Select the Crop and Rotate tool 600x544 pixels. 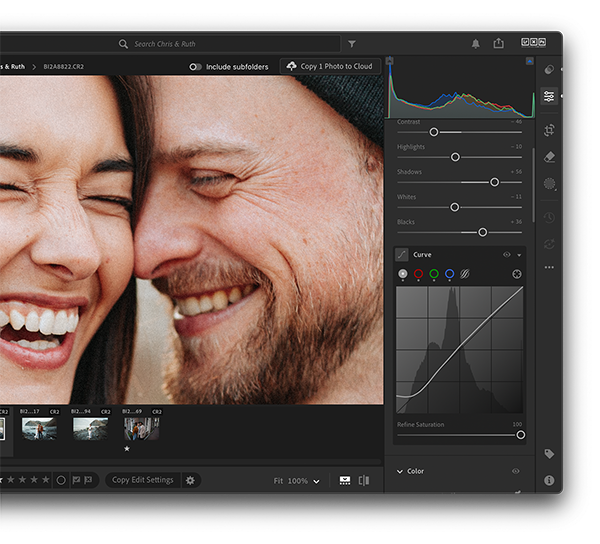(549, 130)
